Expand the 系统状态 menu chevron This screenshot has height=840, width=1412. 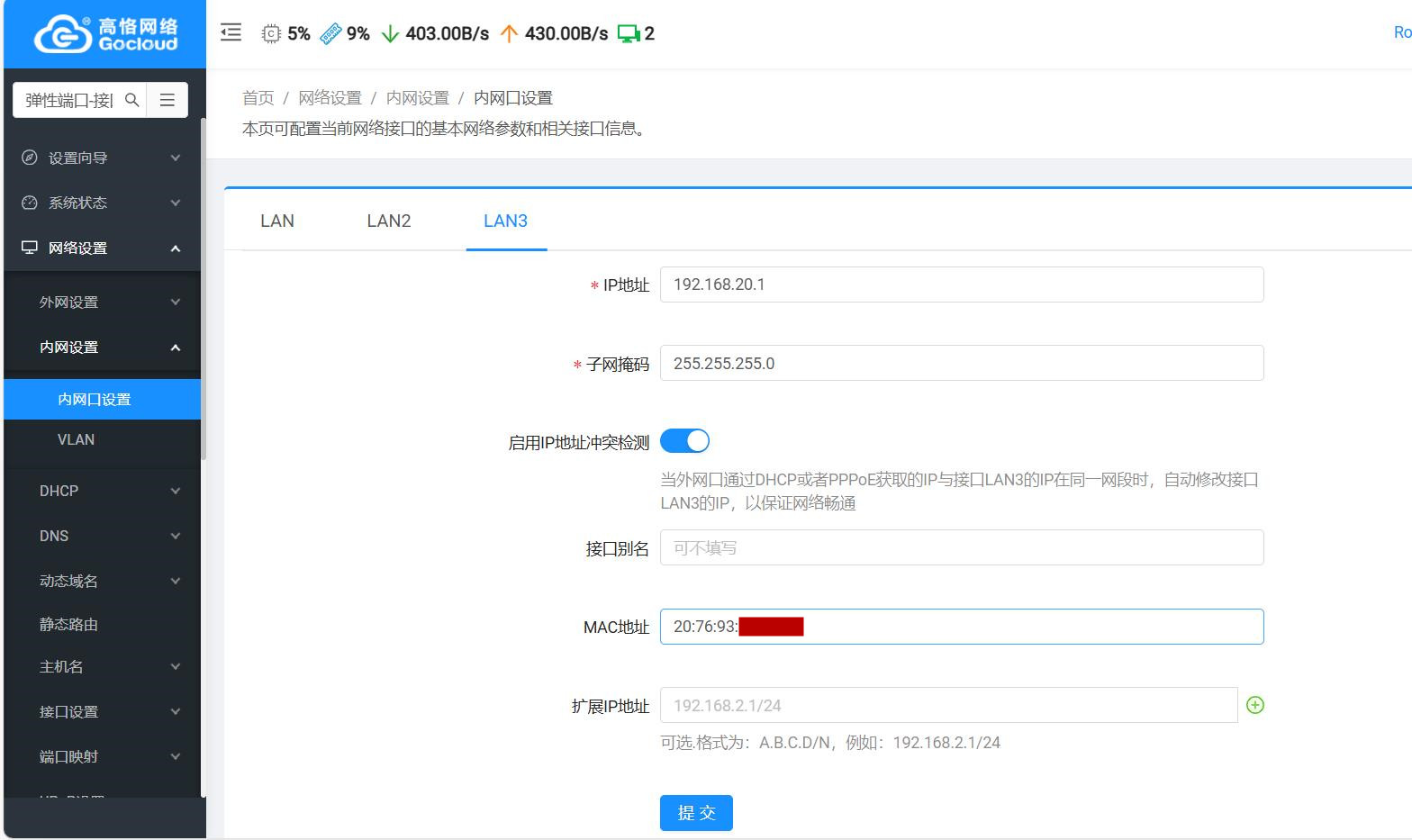tap(176, 203)
